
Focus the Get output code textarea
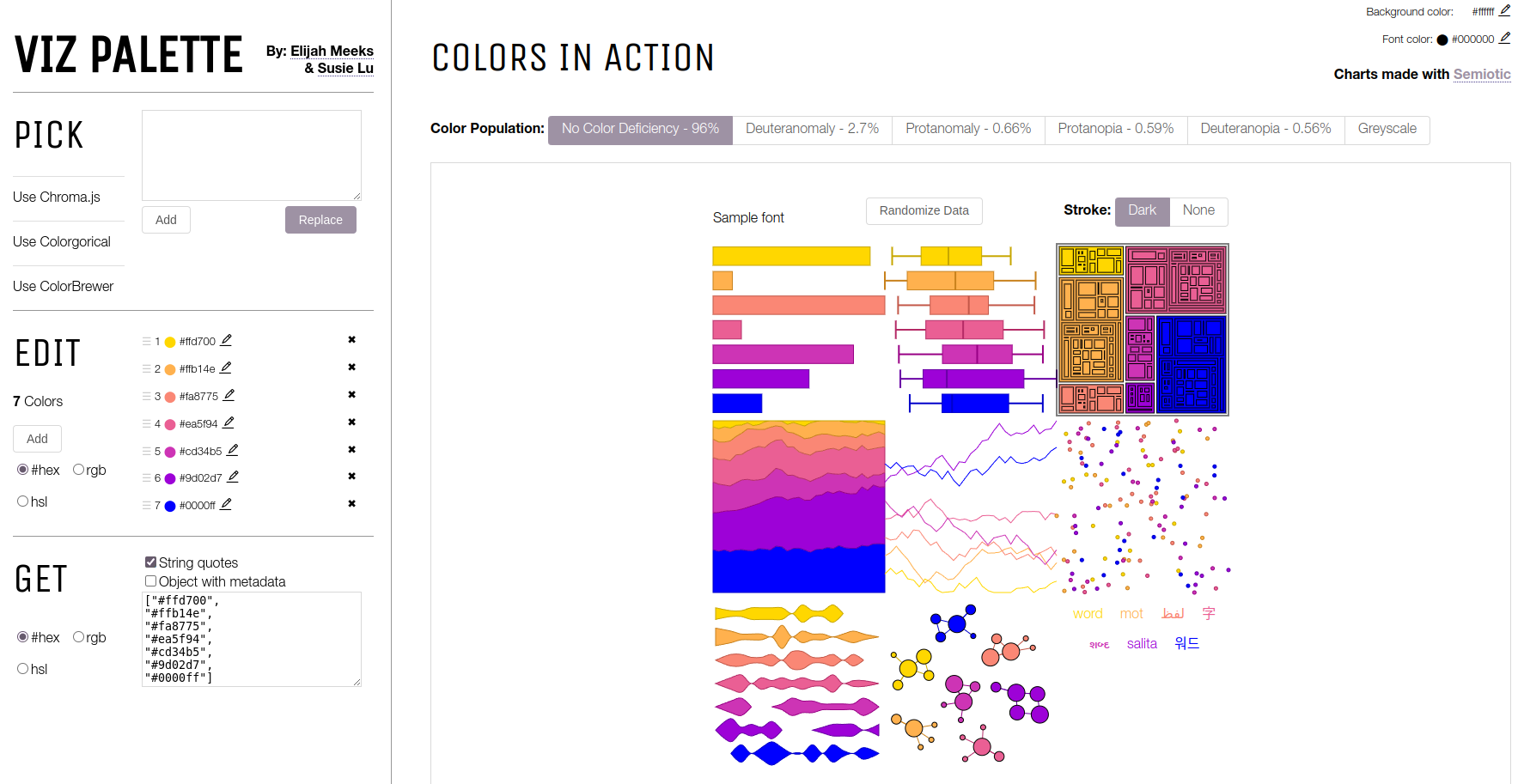pos(252,639)
